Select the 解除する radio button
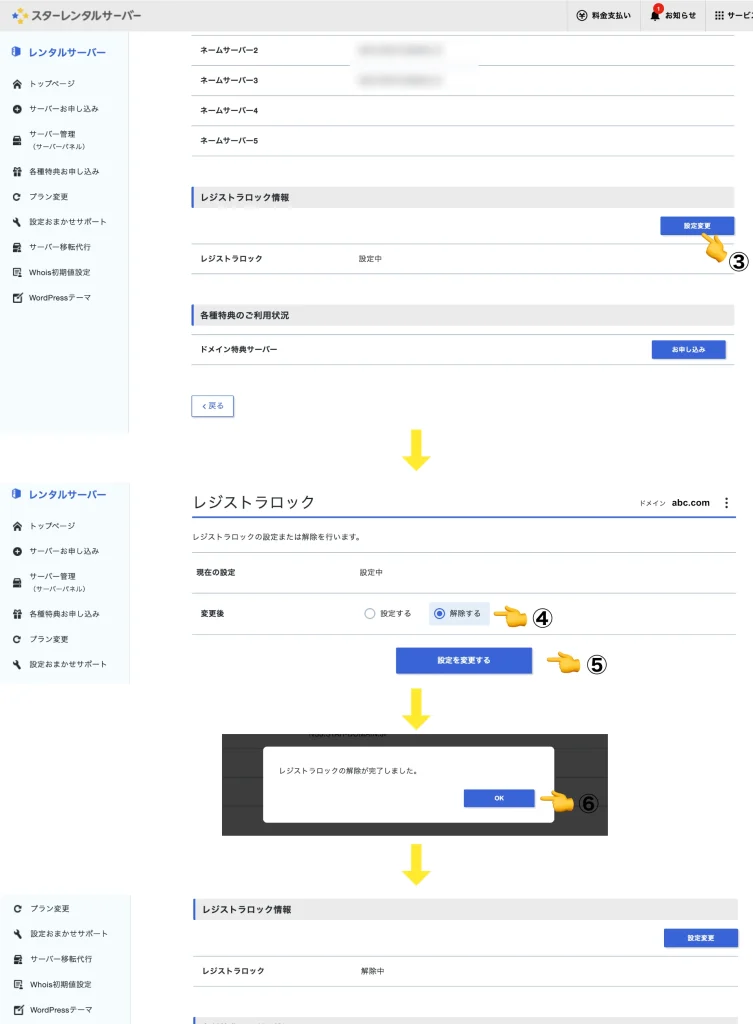The image size is (753, 1024). (x=439, y=614)
